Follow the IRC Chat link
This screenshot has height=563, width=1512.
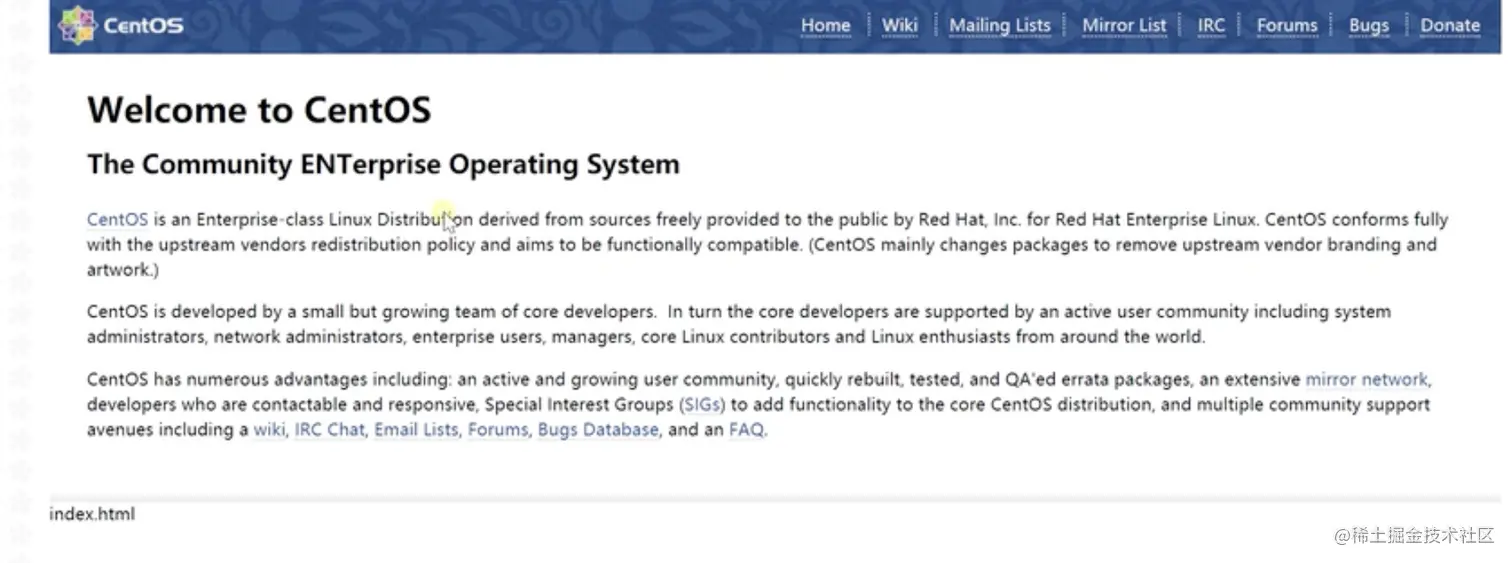[x=329, y=430]
